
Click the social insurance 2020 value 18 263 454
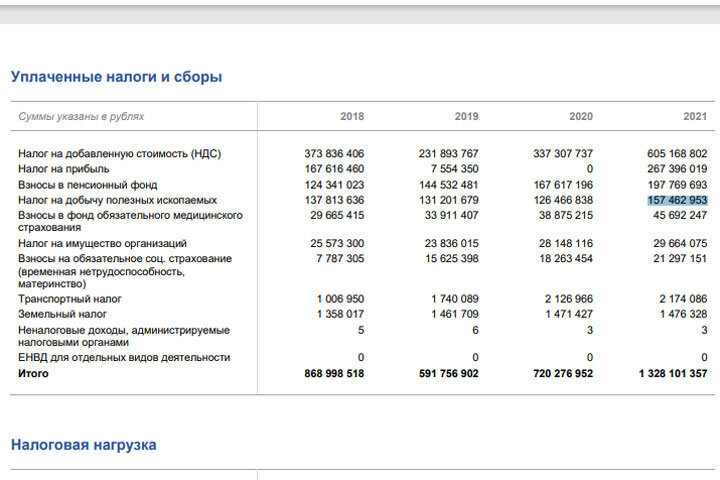coord(566,259)
